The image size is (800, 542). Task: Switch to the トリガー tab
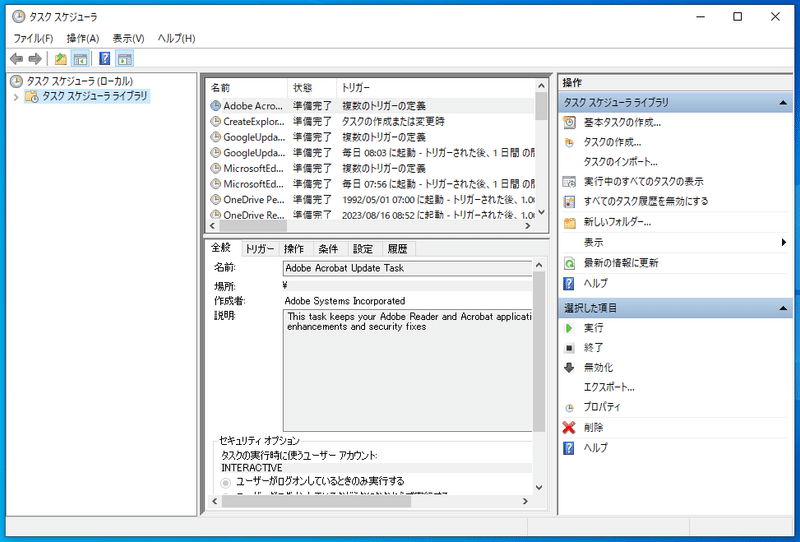point(260,249)
